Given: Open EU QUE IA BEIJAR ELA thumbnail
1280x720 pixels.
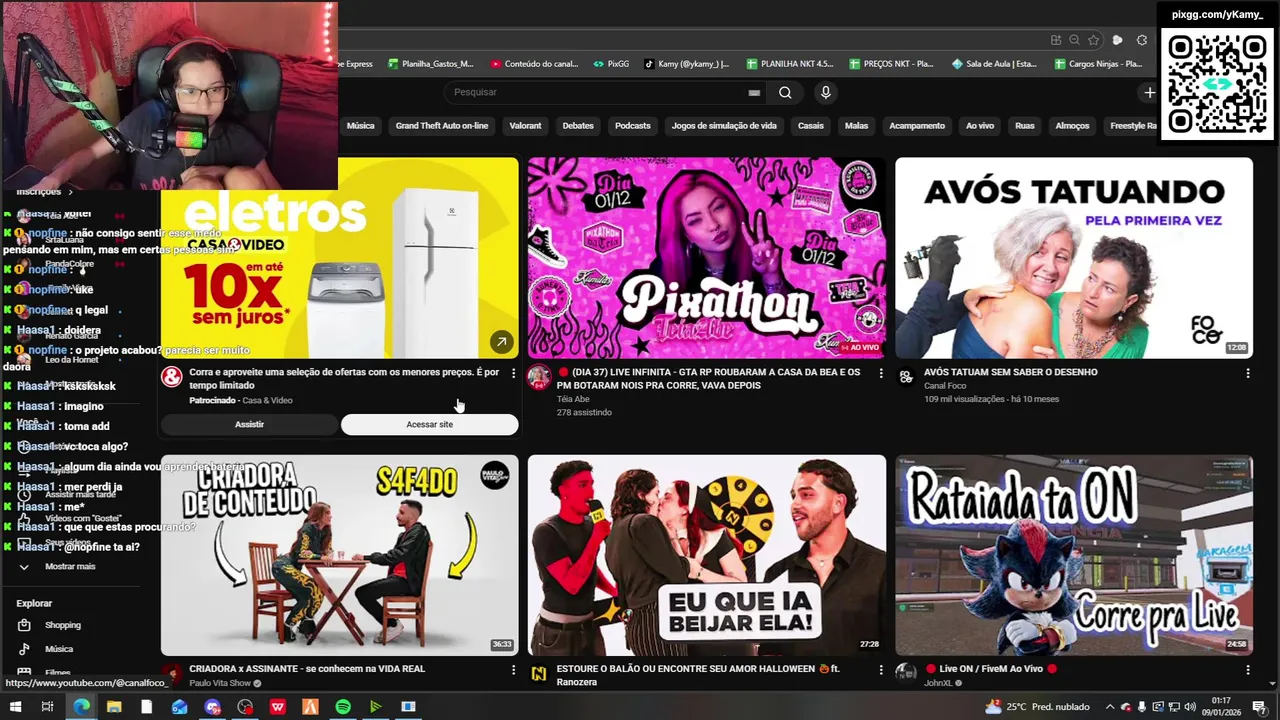Looking at the screenshot, I should pos(706,555).
